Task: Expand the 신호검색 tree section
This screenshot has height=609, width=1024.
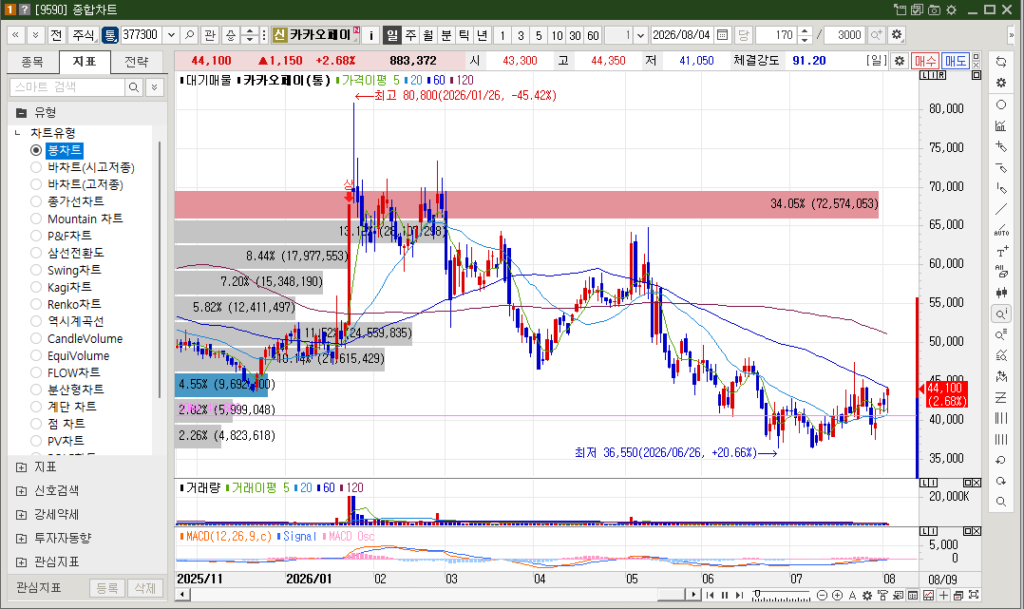Action: (x=21, y=491)
